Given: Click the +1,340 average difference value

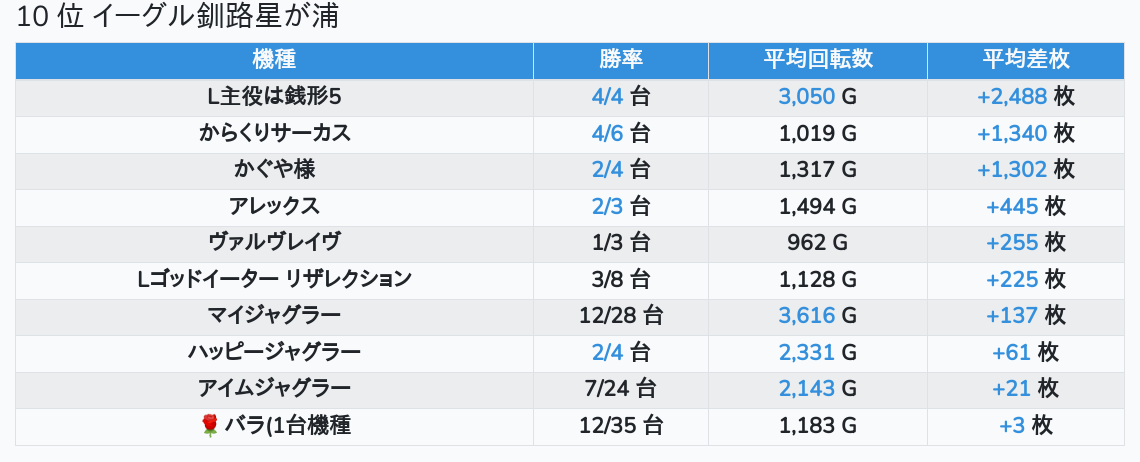Looking at the screenshot, I should 1012,133.
